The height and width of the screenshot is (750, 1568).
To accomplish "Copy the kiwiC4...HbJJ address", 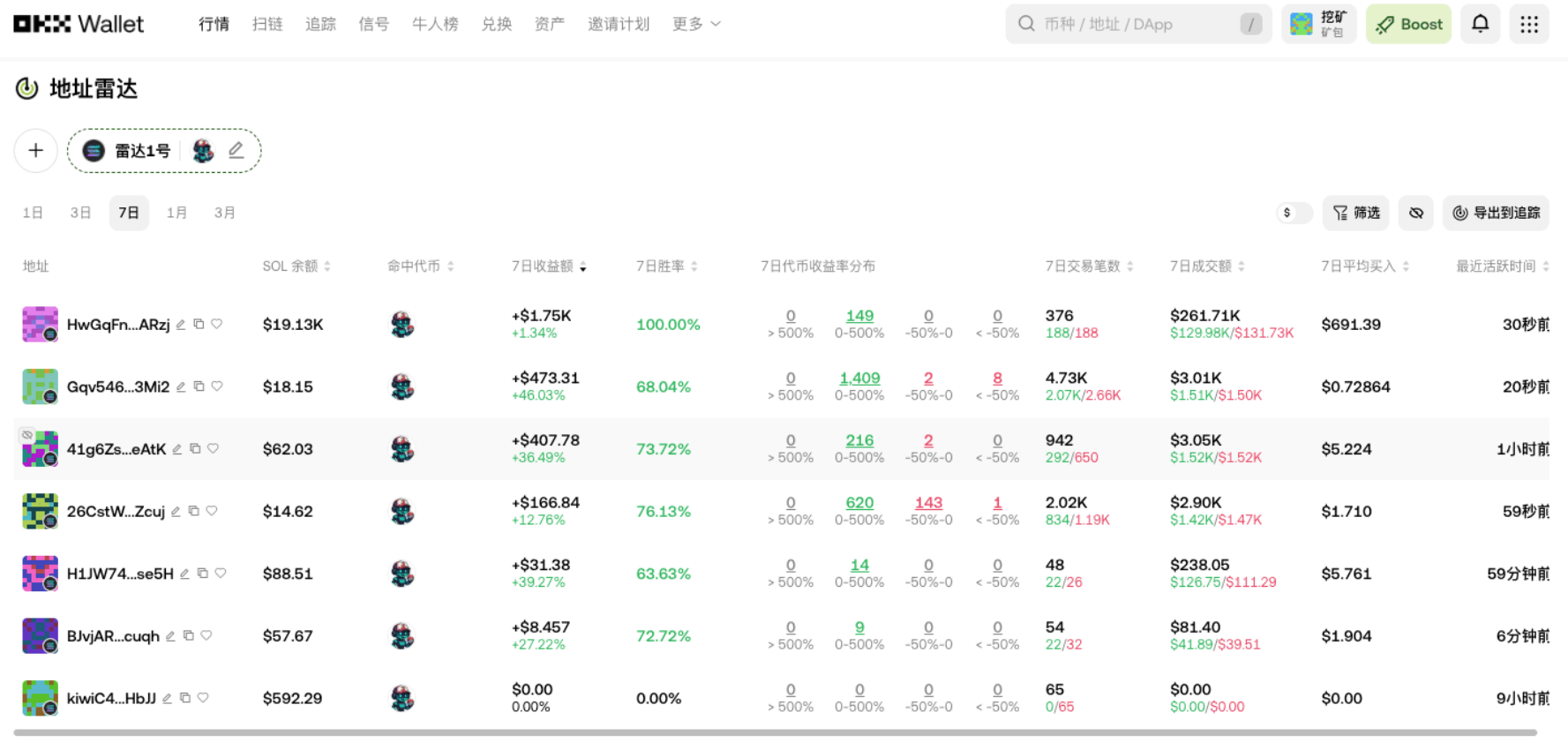I will pos(185,698).
